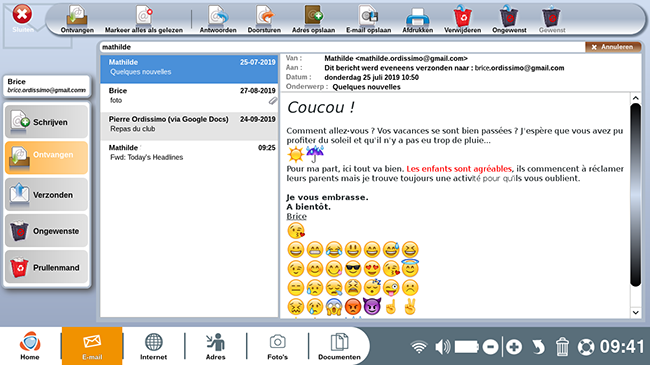This screenshot has width=650, height=365.
Task: Zoom in with the plus button
Action: pyautogui.click(x=514, y=347)
